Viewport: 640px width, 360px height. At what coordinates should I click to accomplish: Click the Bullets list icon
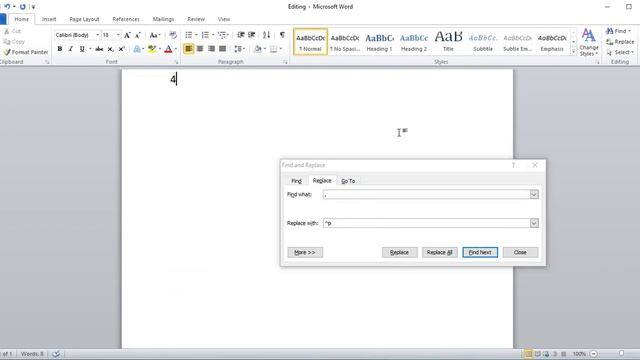pos(189,35)
